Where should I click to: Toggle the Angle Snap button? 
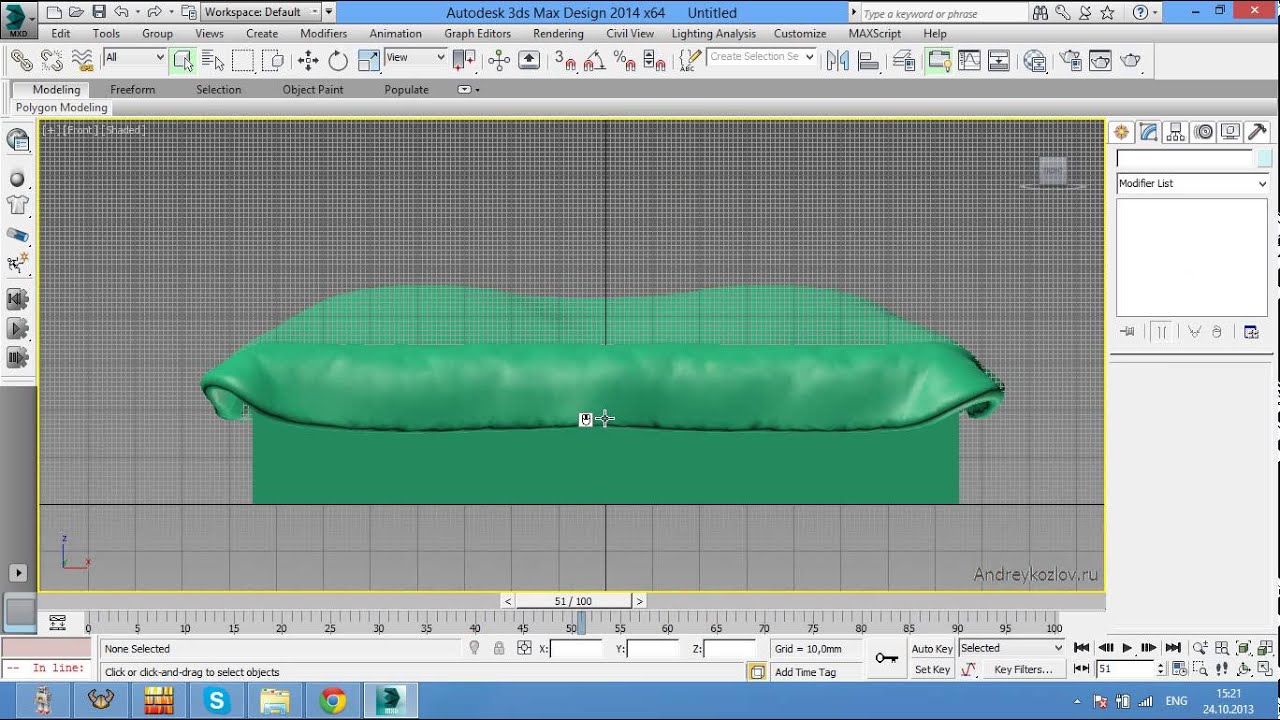tap(595, 60)
